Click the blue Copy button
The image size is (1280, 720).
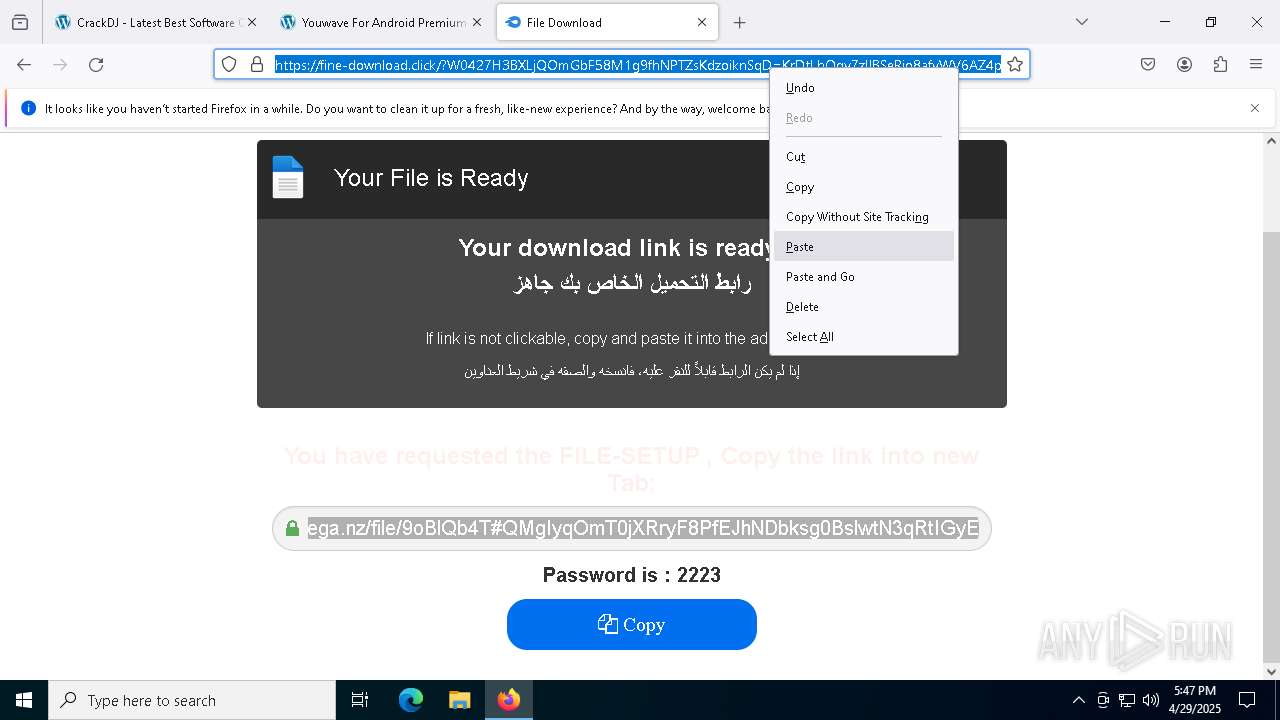coord(632,624)
